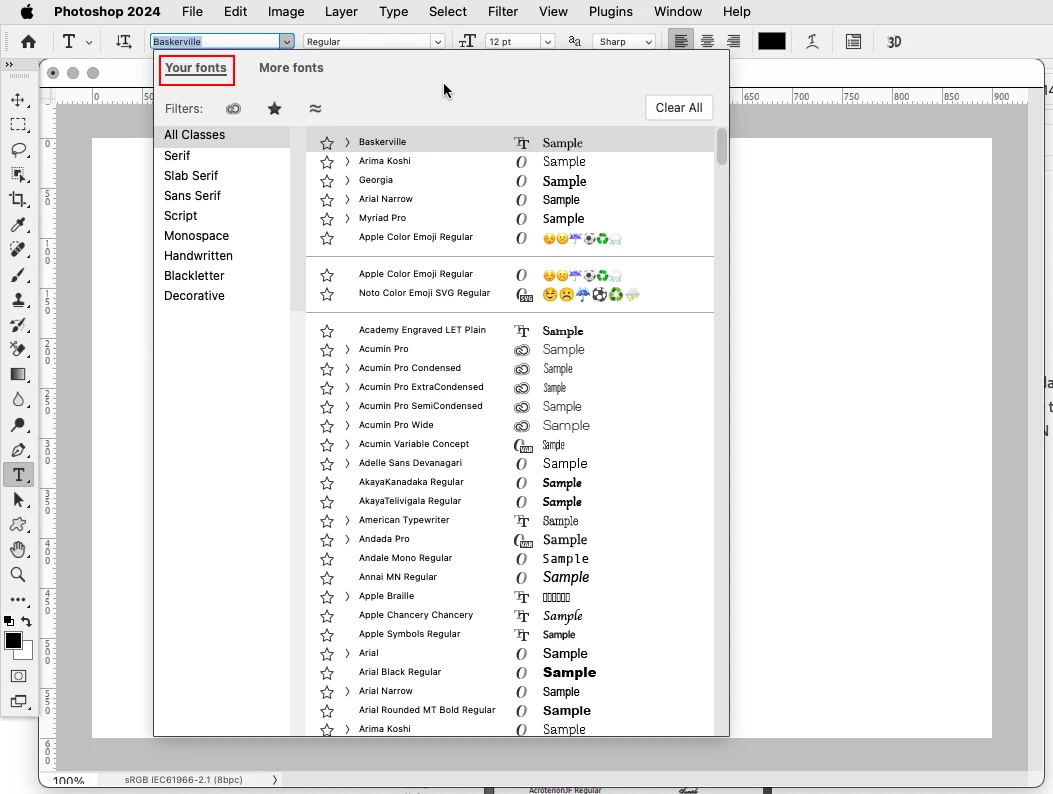Open the Type menu

(x=393, y=11)
